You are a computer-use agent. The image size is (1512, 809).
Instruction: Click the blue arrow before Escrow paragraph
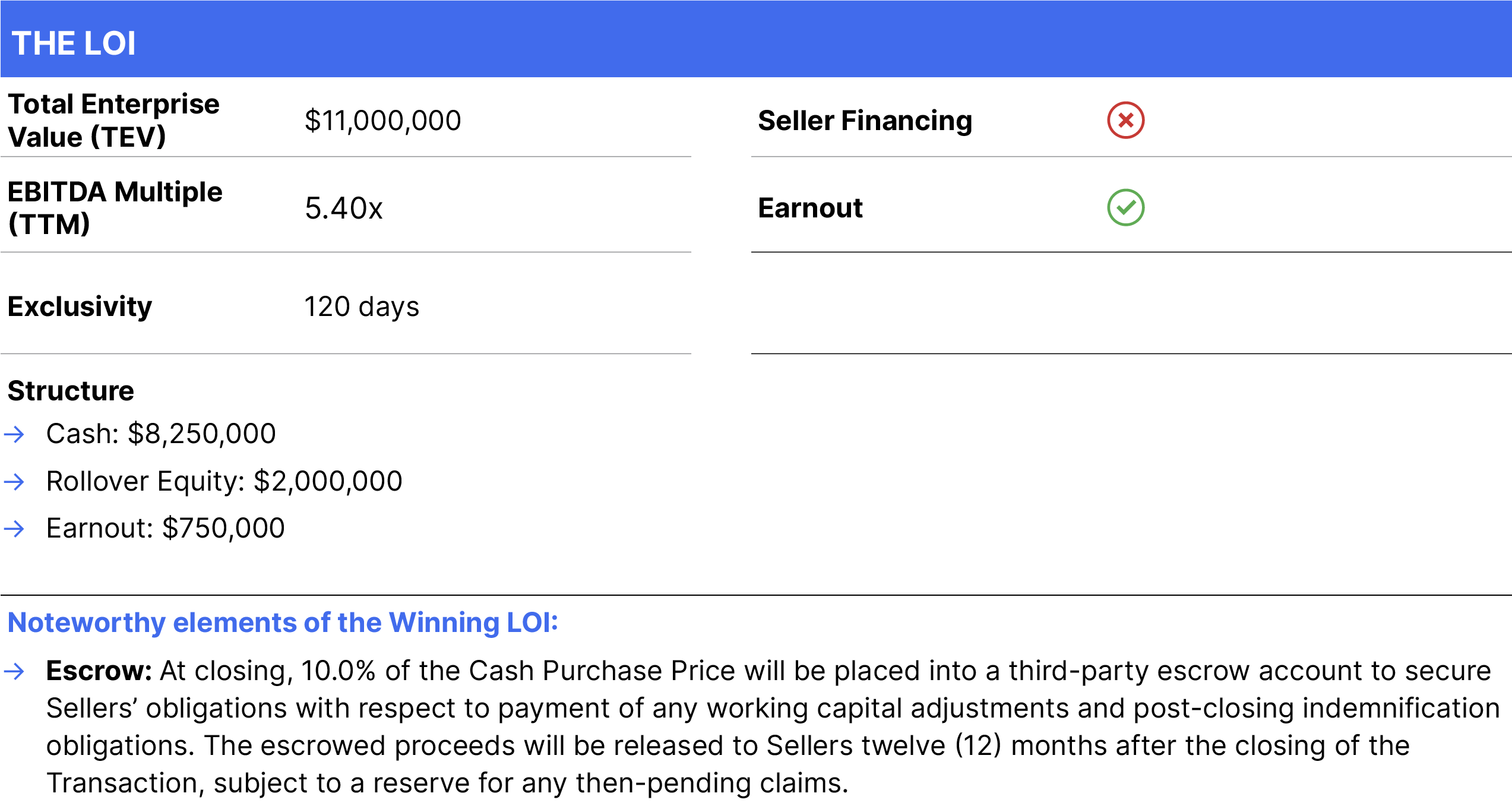[14, 672]
